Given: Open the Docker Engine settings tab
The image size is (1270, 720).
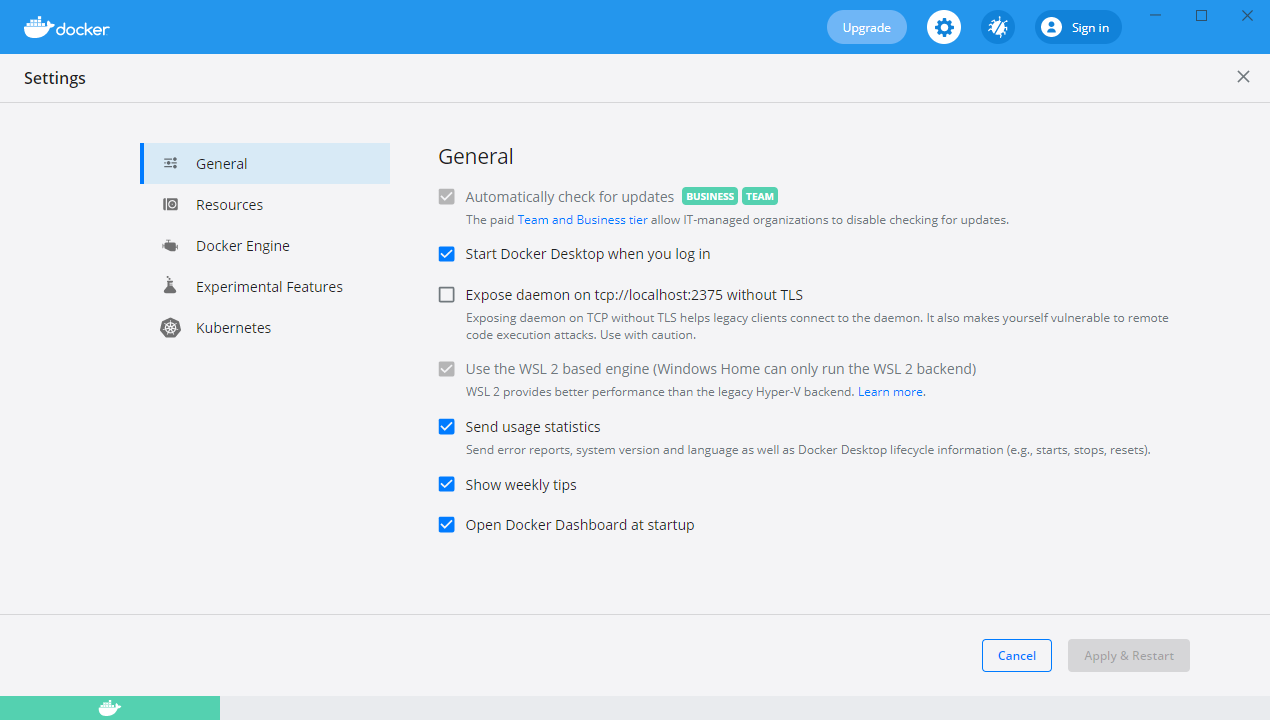Looking at the screenshot, I should [265, 245].
